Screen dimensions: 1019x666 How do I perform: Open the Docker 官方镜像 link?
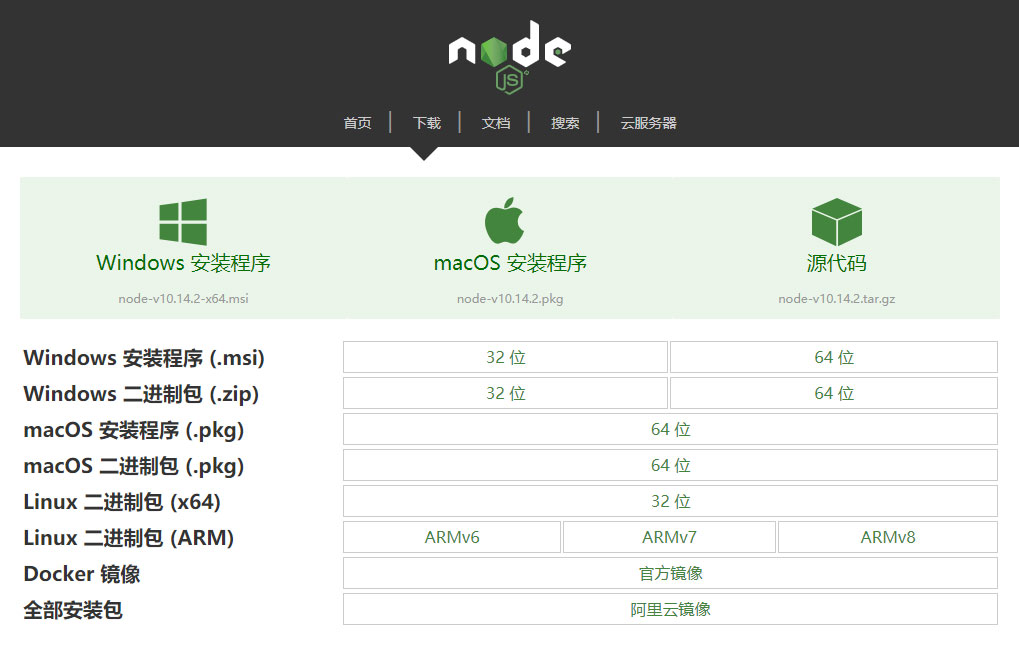coord(670,573)
